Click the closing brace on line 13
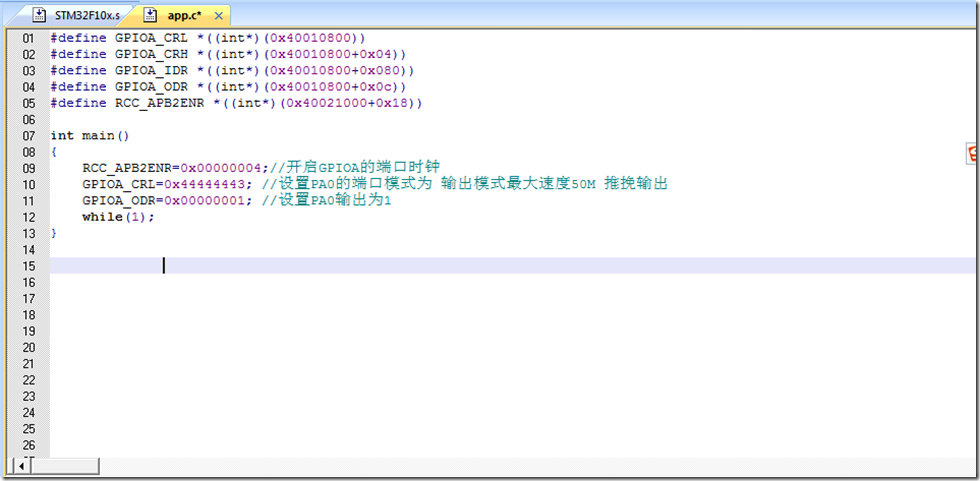980x481 pixels. 54,233
